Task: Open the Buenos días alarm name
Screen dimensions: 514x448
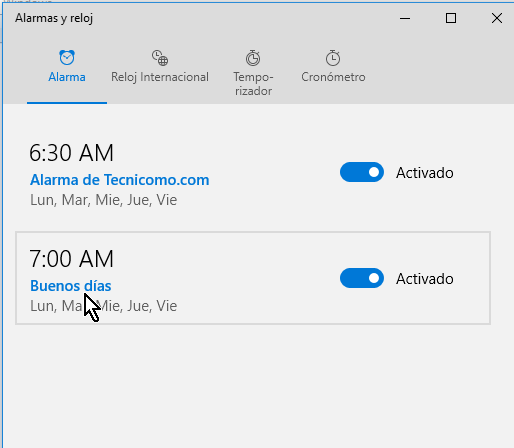Action: point(71,286)
